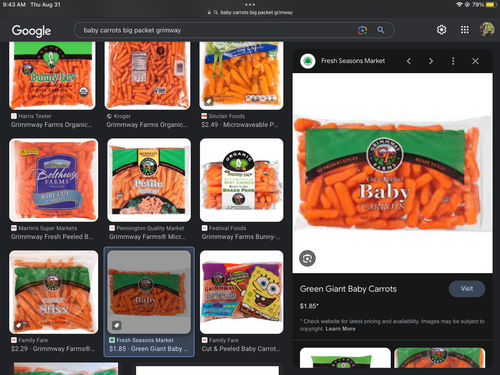
Task: Click Green Giant Baby Carrots title
Action: pos(348,289)
